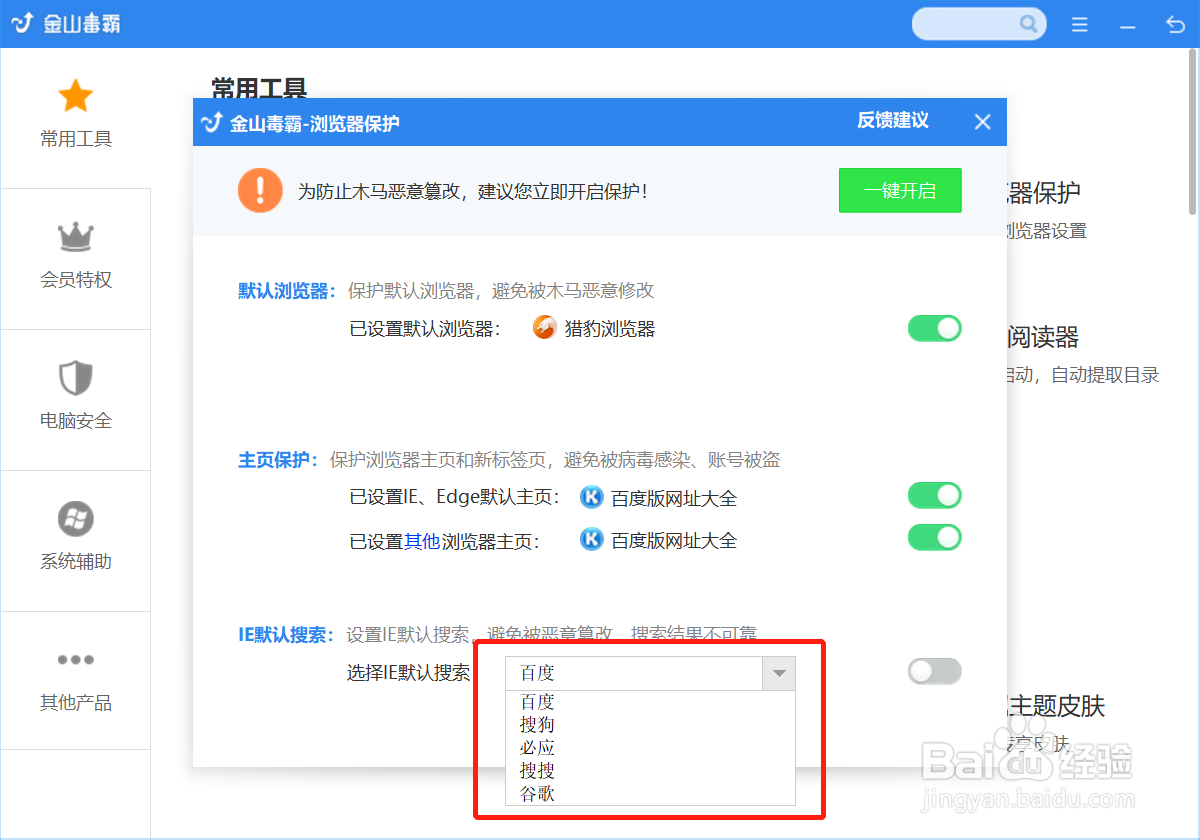Image resolution: width=1200 pixels, height=840 pixels.
Task: Click the IE、Edge 百度版网址大全 icon
Action: click(x=592, y=497)
